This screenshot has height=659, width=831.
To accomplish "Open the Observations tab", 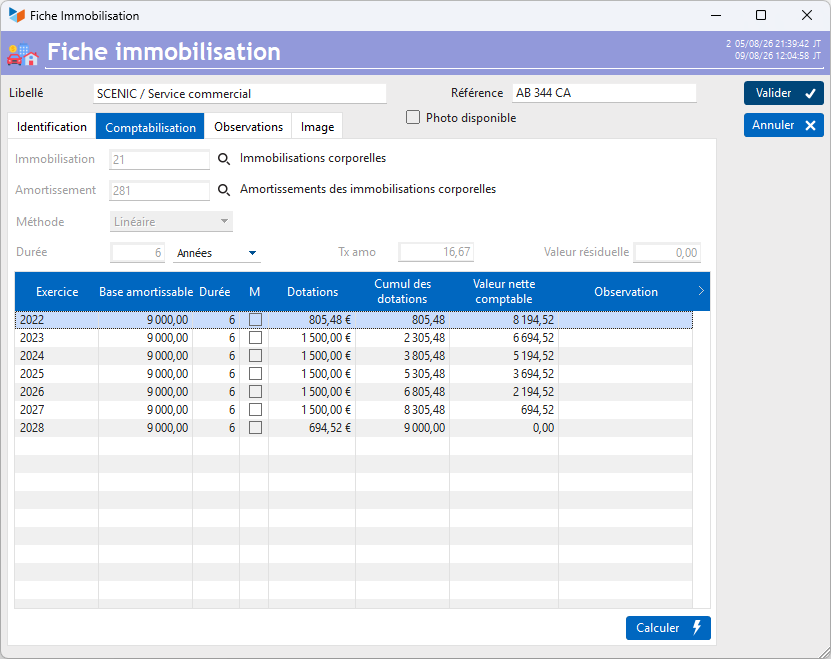I will [248, 127].
